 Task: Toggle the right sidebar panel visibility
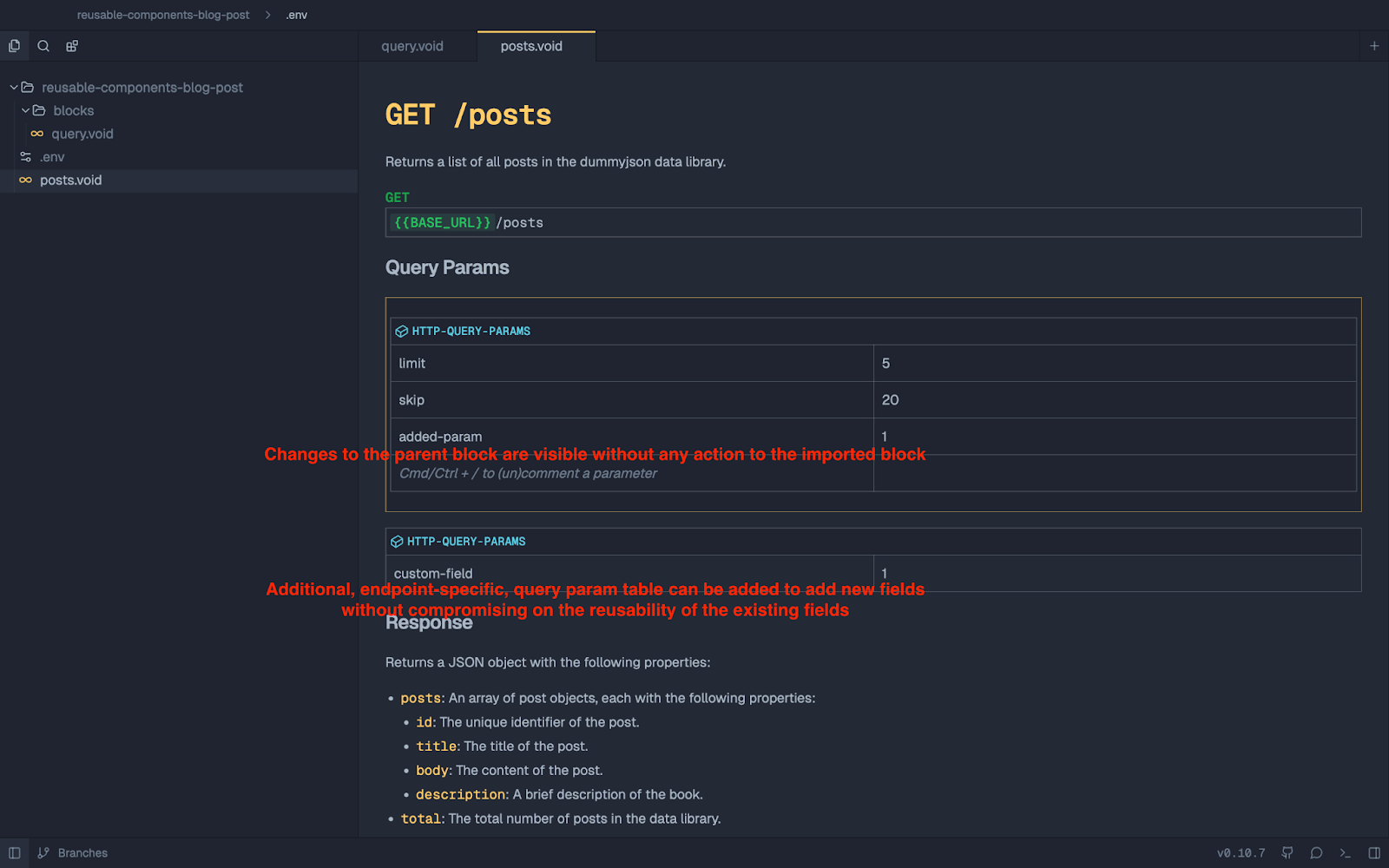click(1373, 853)
